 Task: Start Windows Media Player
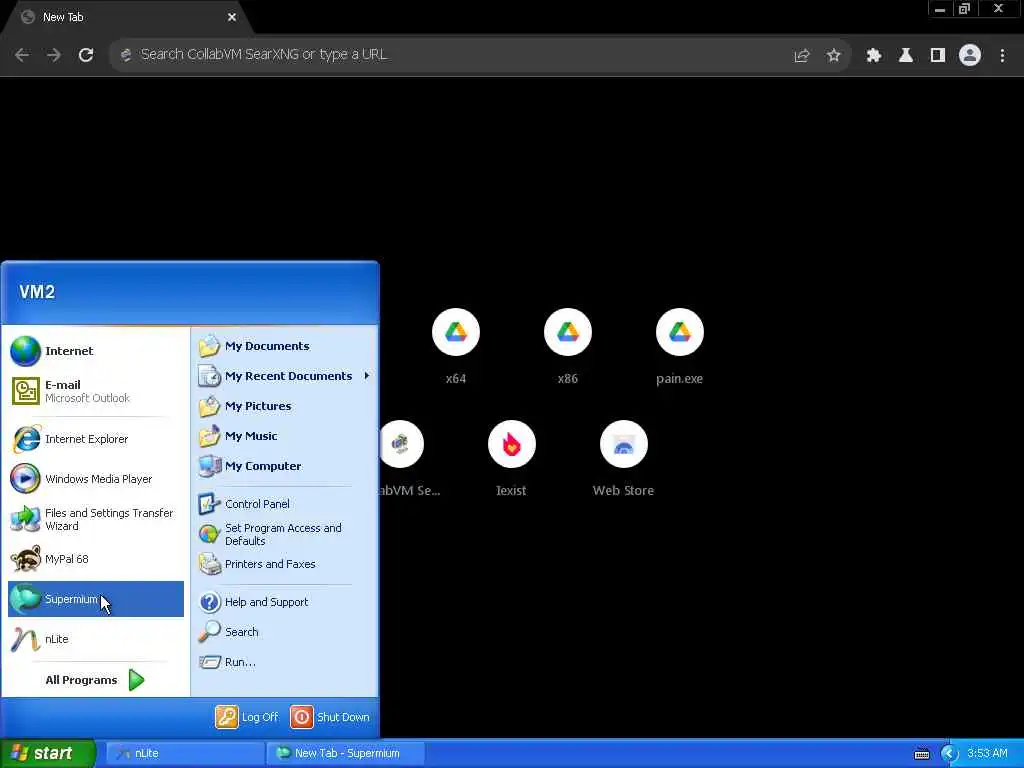pos(96,479)
